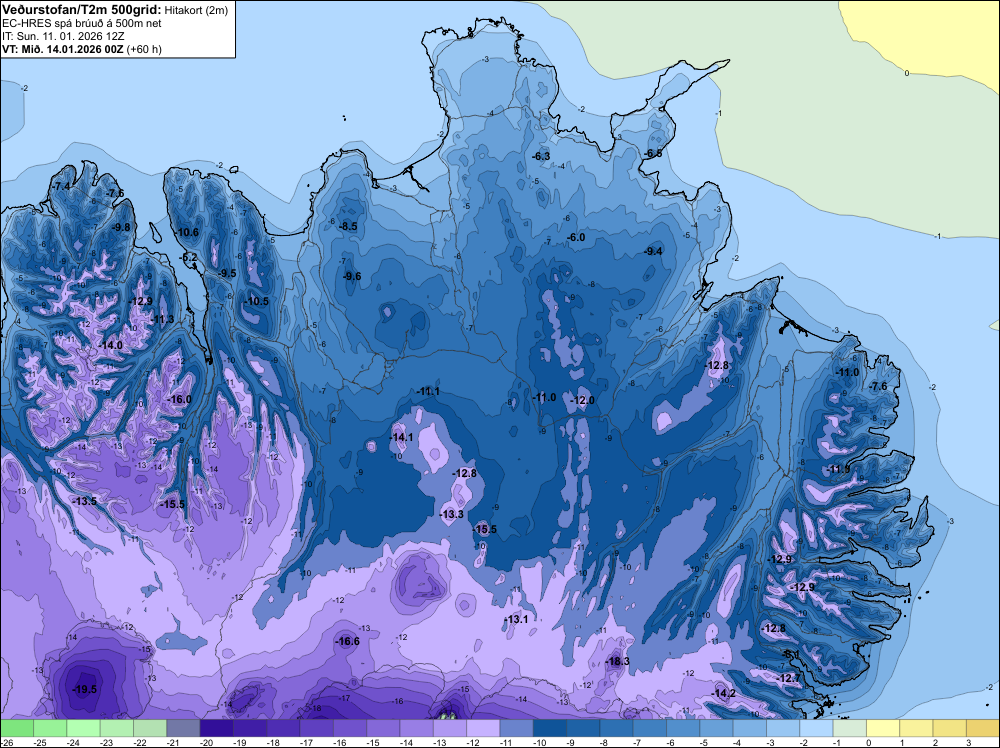This screenshot has height=748, width=1000.
Task: Choose the legend swatch above the -2 label
Action: pos(816,728)
